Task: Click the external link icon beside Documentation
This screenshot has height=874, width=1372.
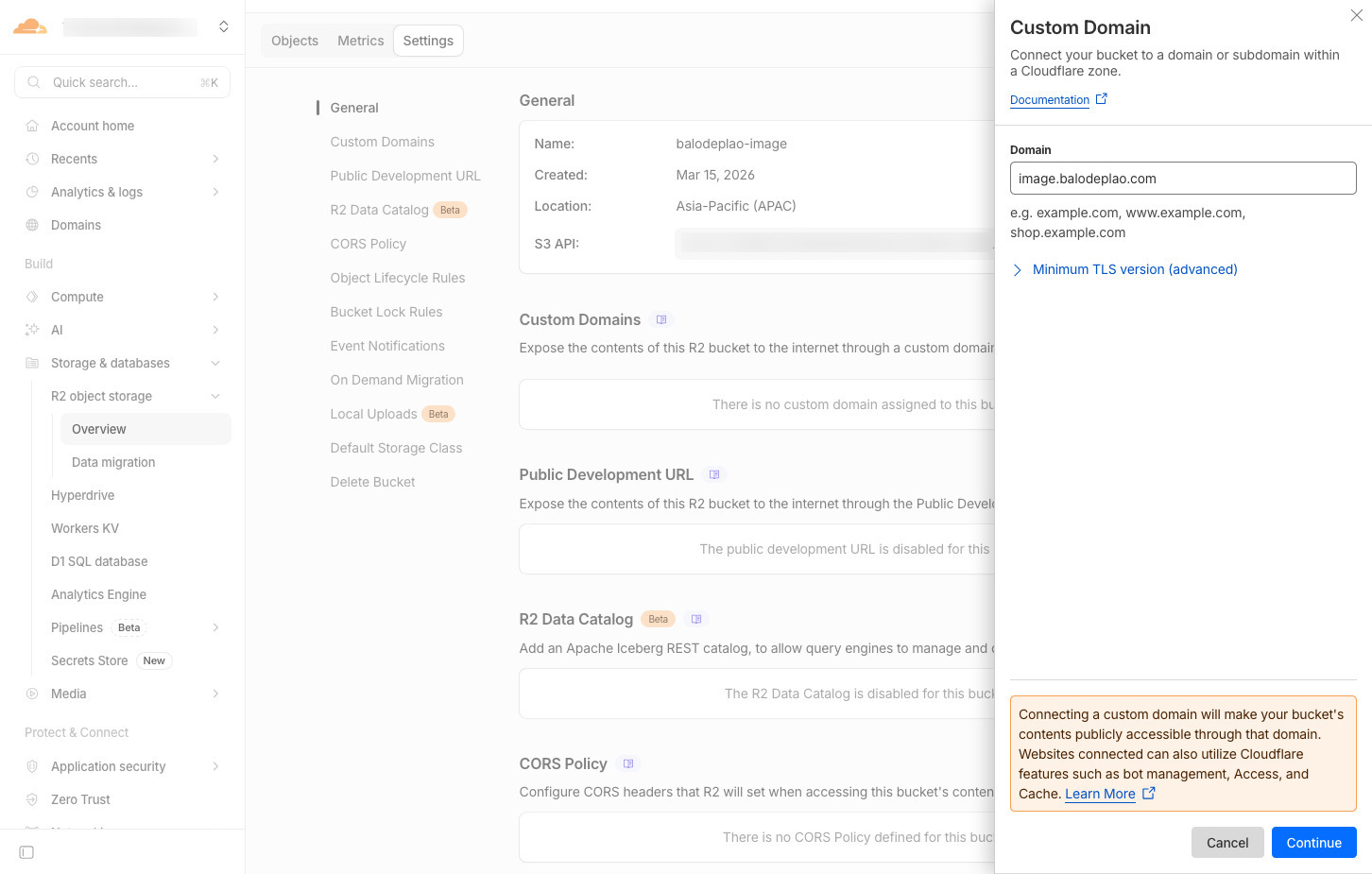Action: (x=1101, y=99)
